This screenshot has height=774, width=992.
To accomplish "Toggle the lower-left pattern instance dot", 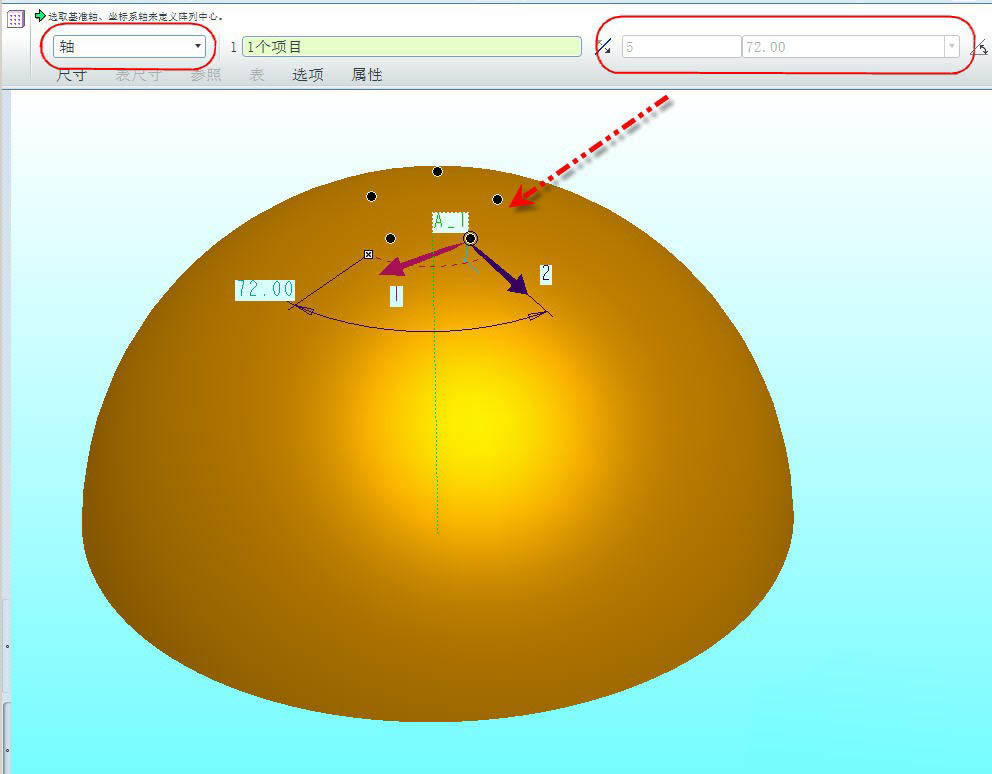I will [390, 239].
